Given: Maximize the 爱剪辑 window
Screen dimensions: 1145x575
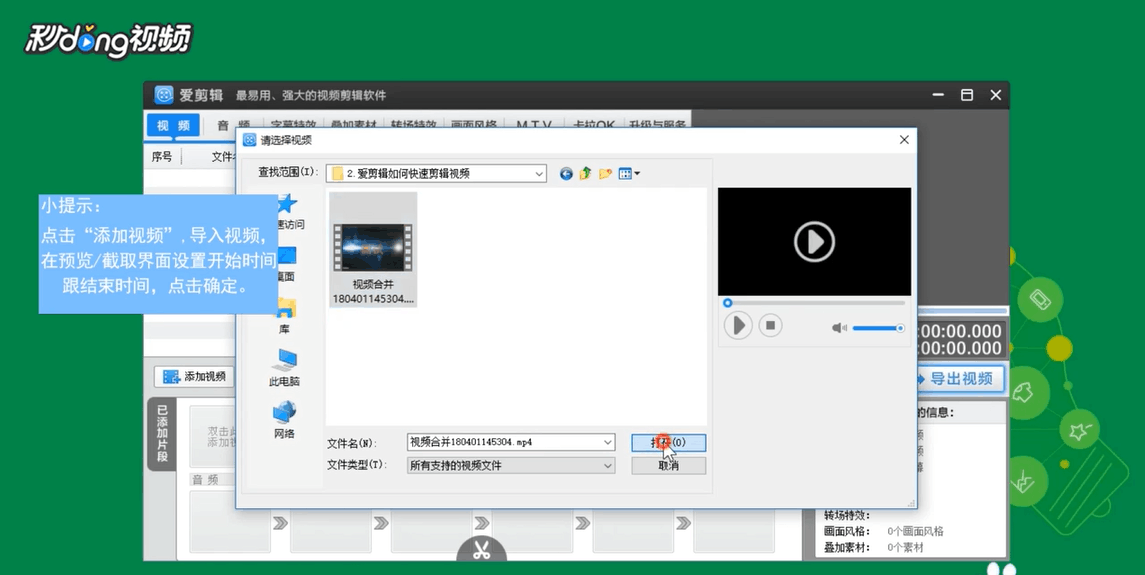Looking at the screenshot, I should click(x=967, y=95).
